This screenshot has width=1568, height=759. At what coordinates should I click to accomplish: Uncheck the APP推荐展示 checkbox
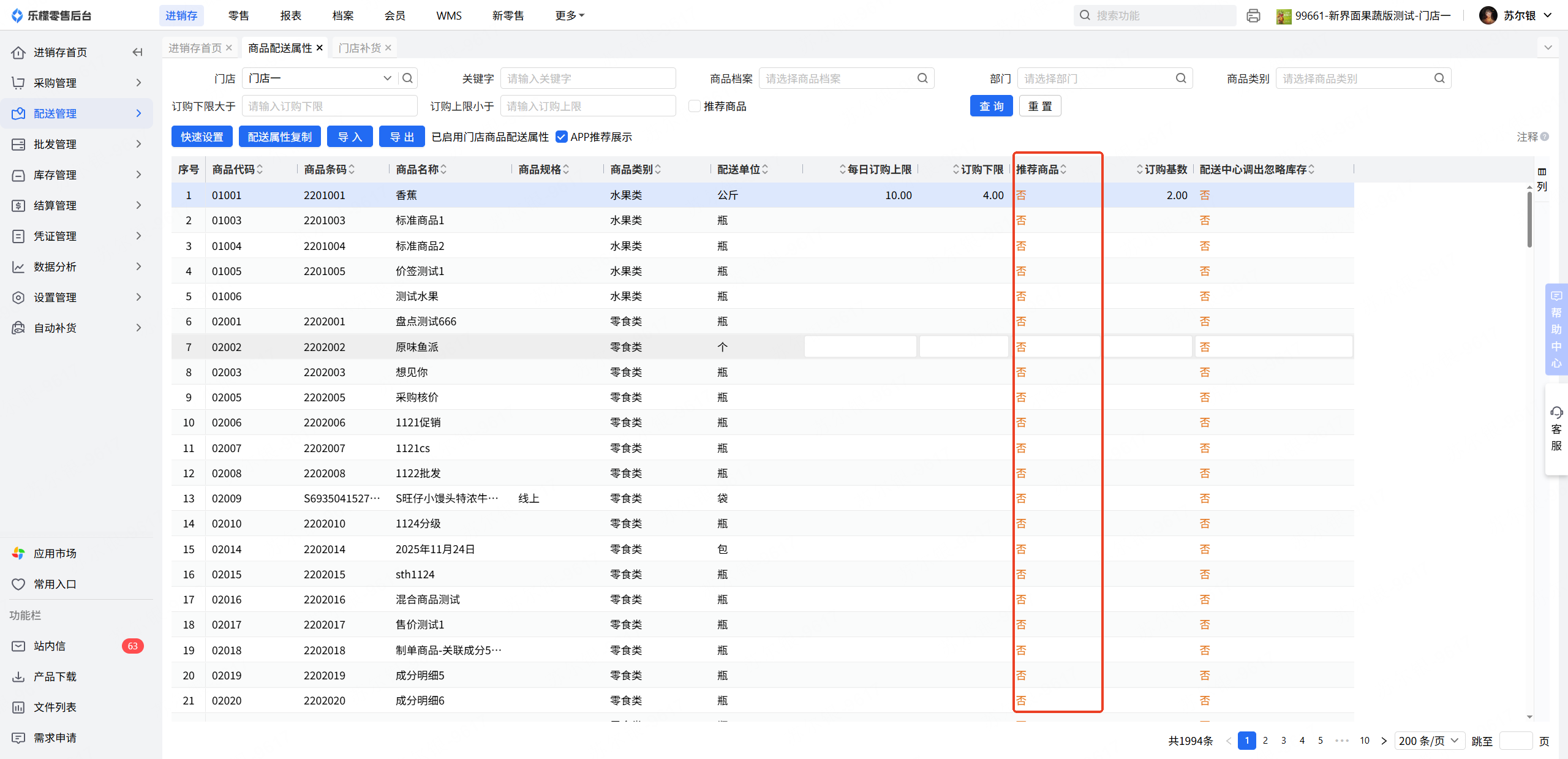[562, 137]
